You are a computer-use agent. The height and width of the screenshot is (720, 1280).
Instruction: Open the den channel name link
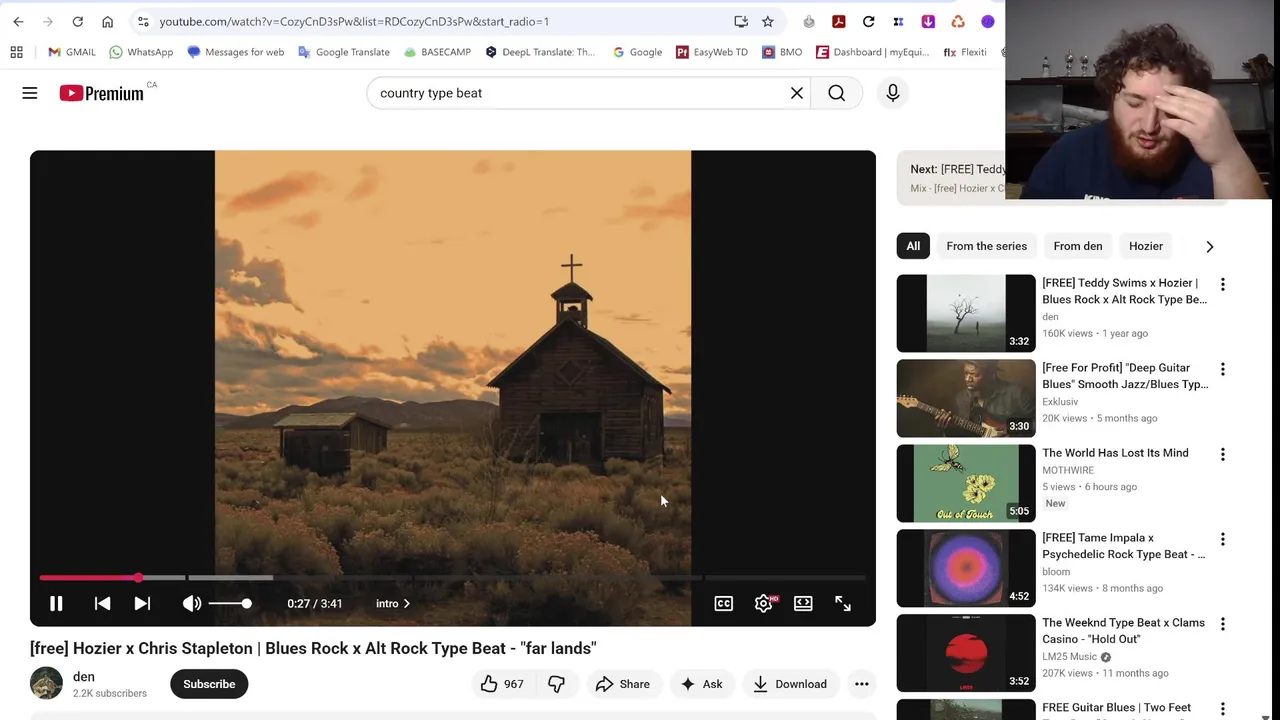click(84, 677)
